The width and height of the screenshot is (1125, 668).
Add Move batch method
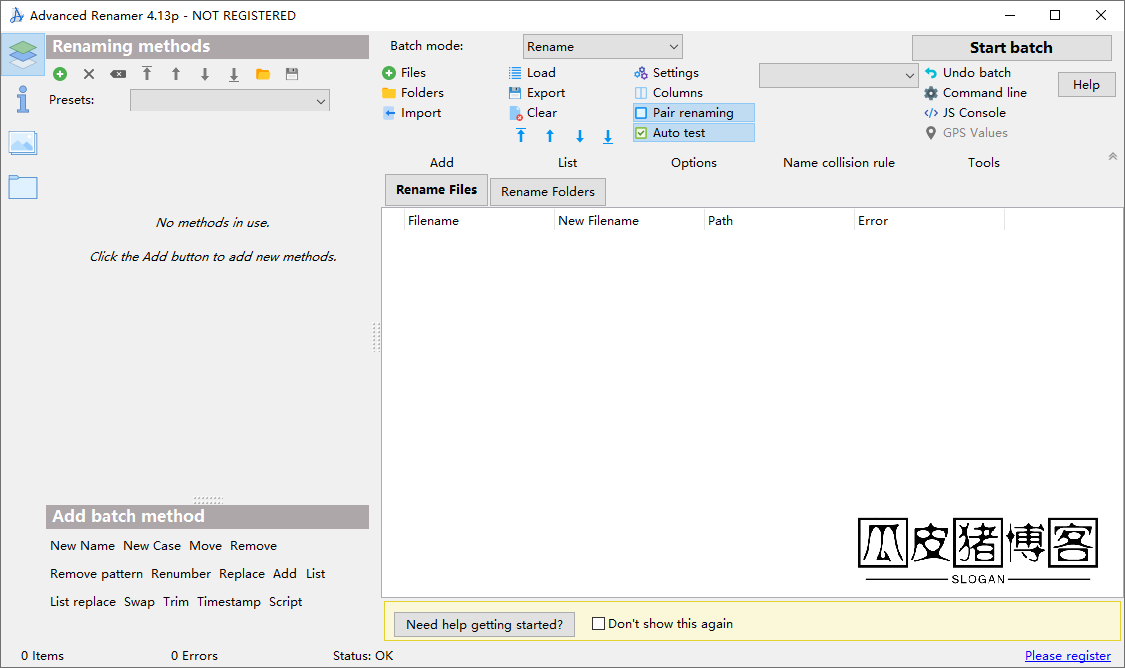[x=205, y=545]
